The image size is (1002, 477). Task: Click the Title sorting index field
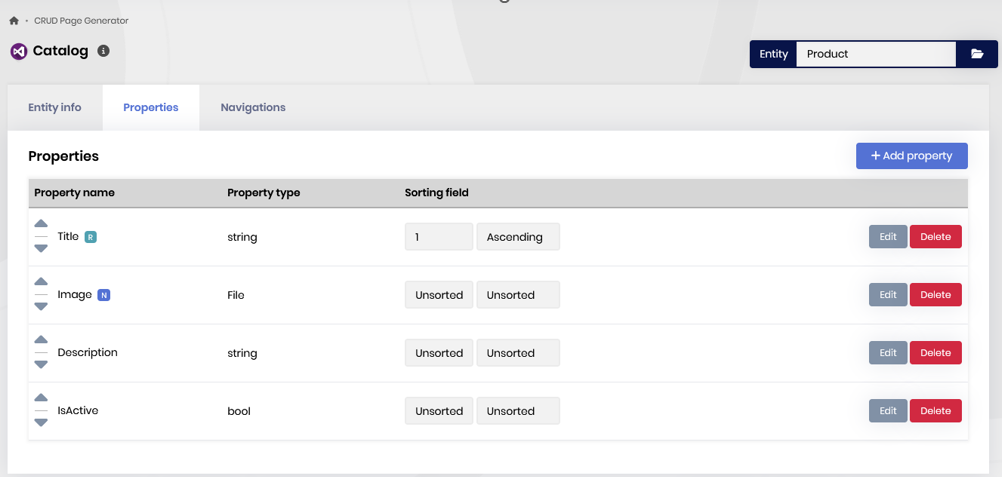click(438, 237)
